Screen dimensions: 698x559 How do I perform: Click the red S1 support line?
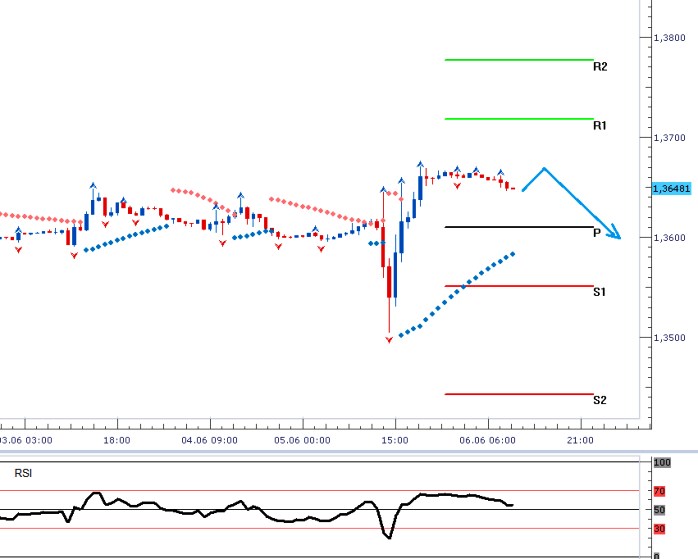point(519,286)
